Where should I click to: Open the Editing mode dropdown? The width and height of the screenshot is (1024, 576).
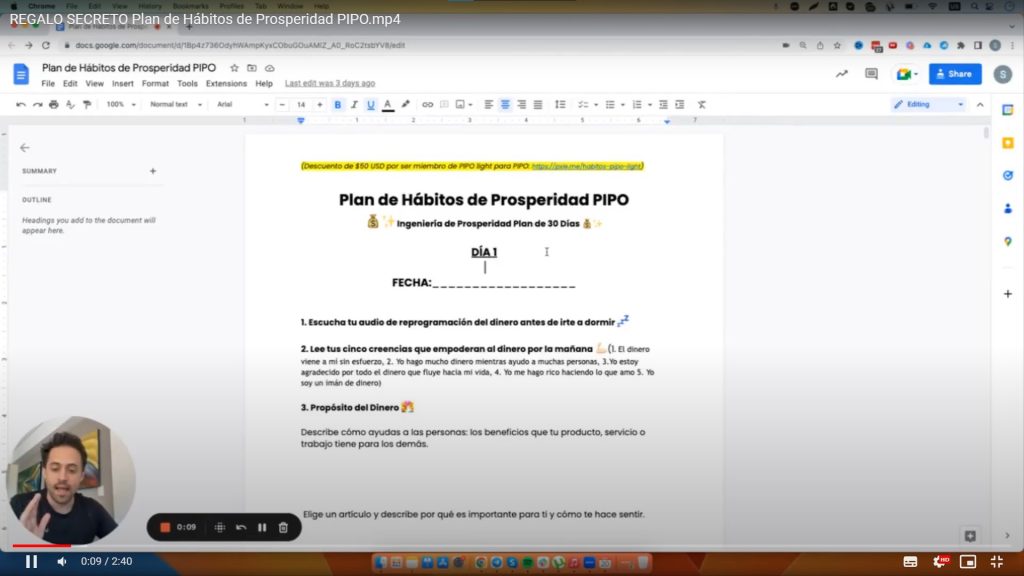928,104
